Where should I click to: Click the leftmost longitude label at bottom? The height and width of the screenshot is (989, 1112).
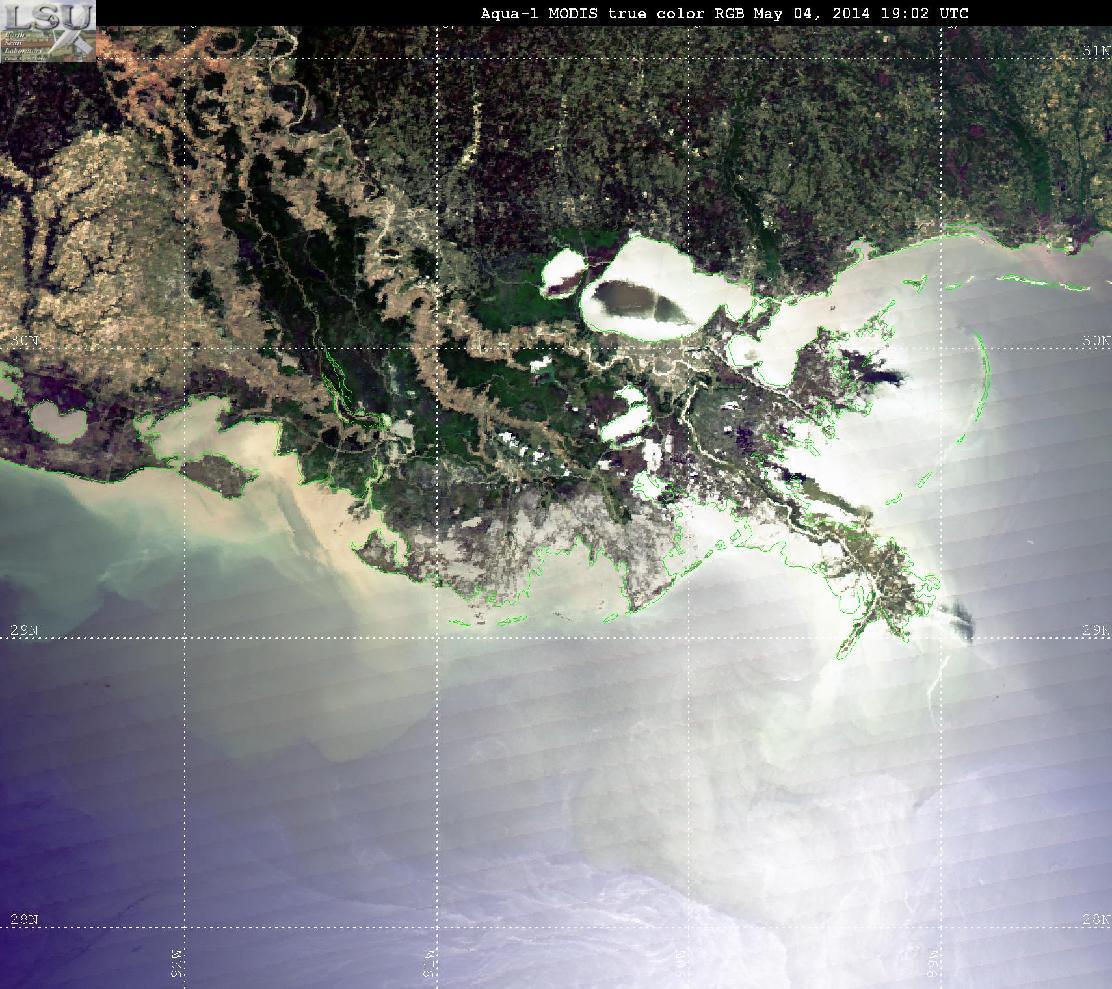177,963
